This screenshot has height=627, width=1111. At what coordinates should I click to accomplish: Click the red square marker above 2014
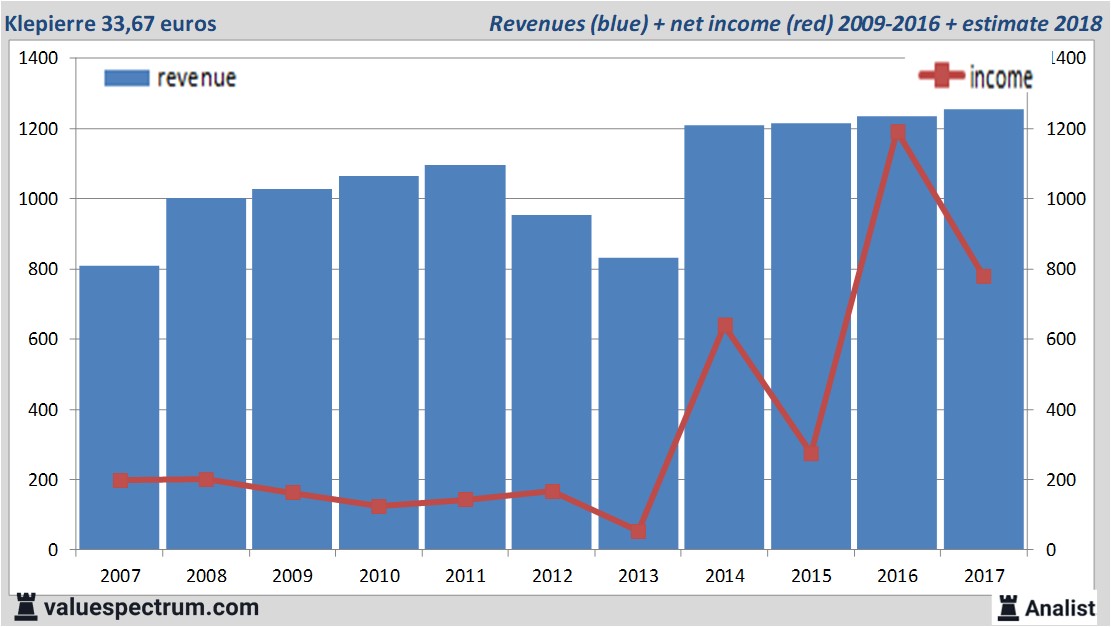[x=725, y=324]
